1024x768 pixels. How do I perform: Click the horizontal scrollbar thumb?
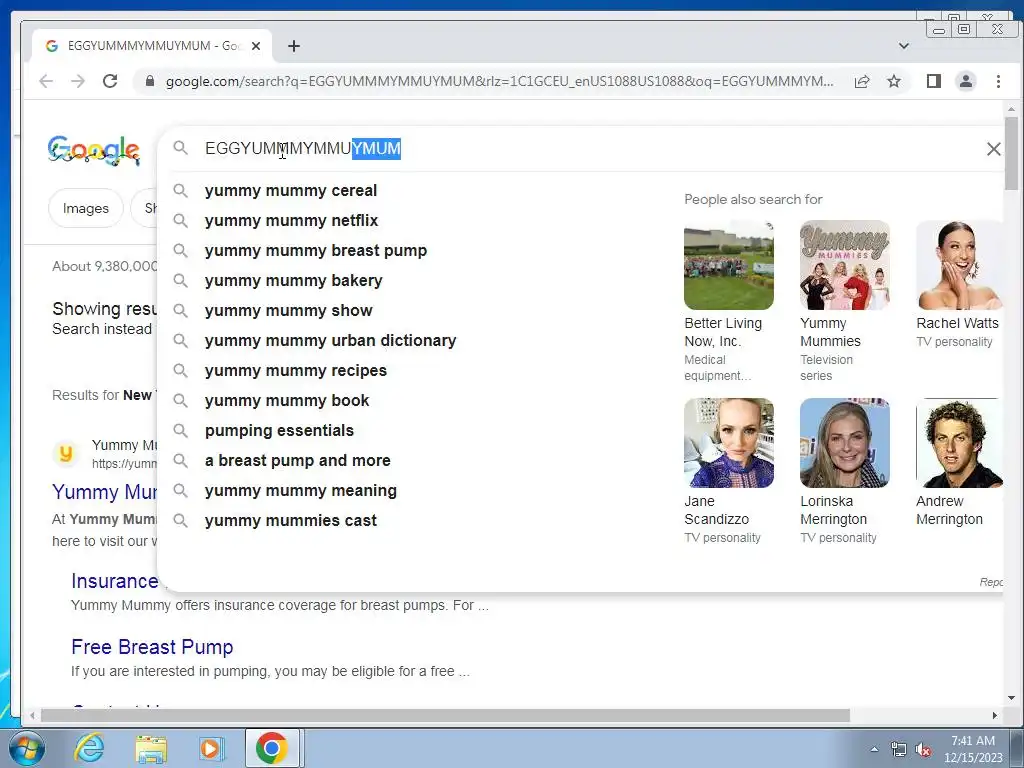click(x=445, y=716)
